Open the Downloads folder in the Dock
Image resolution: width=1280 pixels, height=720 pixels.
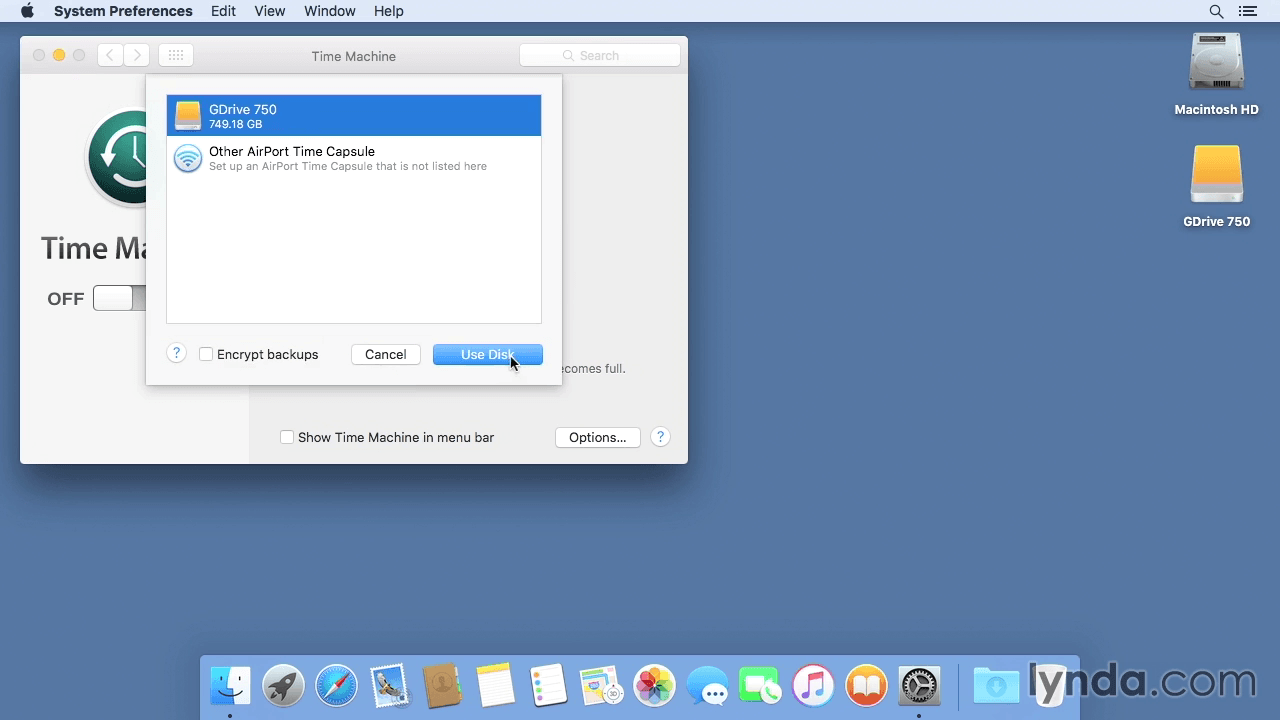[x=996, y=686]
